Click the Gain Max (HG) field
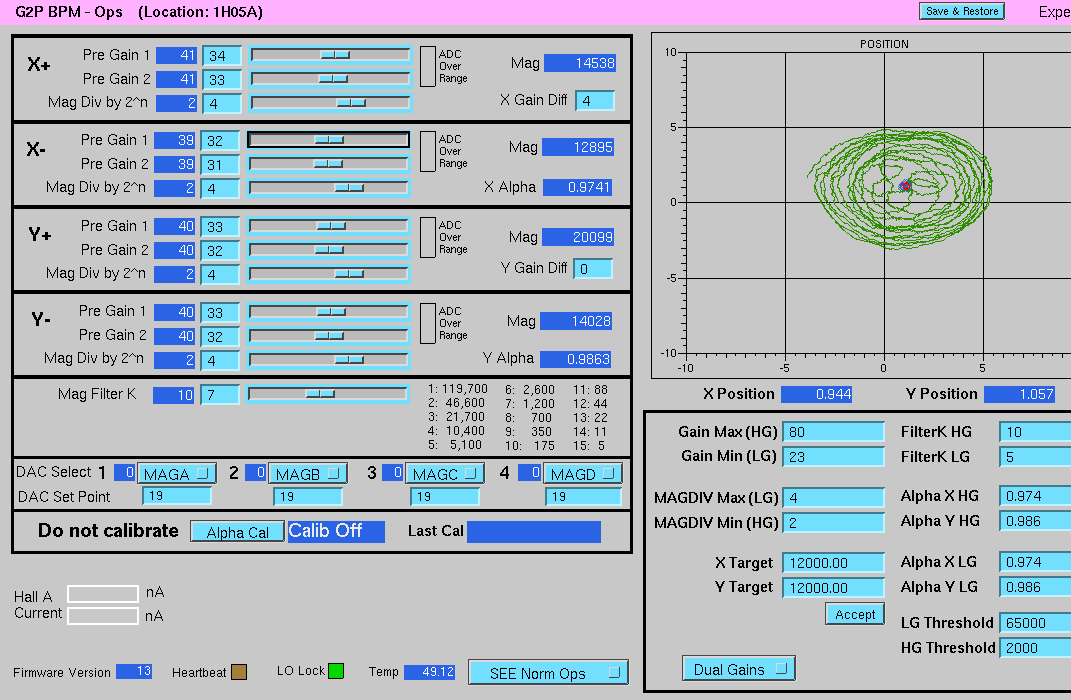Image resolution: width=1071 pixels, height=700 pixels. point(833,432)
